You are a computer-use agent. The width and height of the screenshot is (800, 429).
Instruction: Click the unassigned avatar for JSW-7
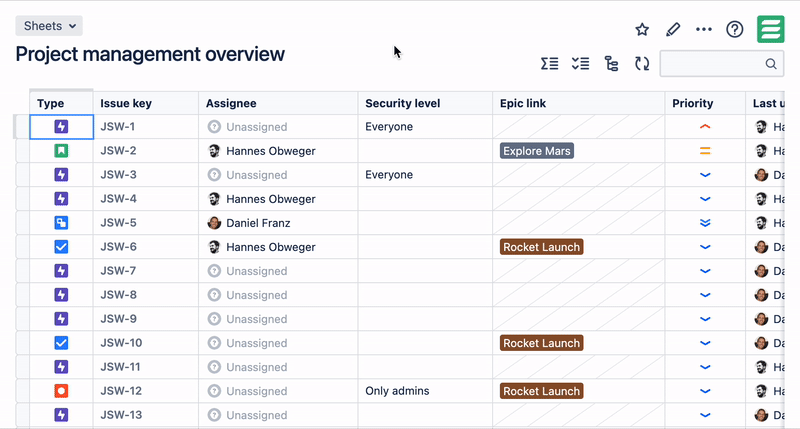click(214, 271)
